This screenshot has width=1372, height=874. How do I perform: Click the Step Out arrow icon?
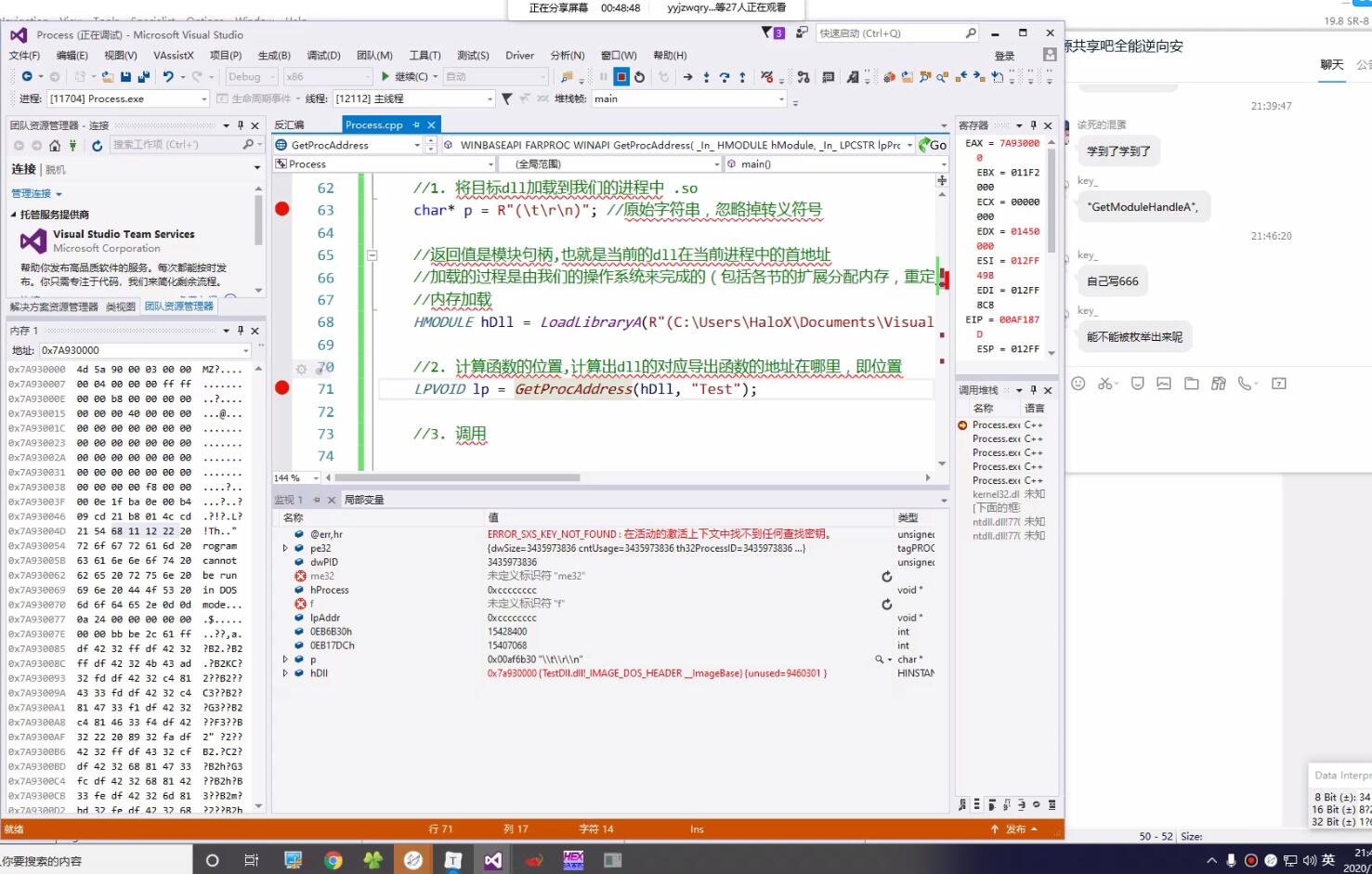click(x=742, y=77)
